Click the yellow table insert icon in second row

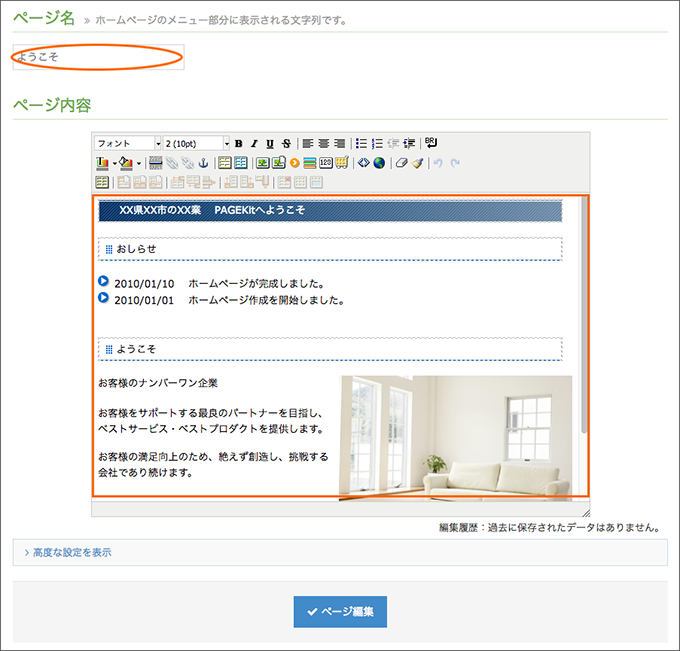(225, 163)
